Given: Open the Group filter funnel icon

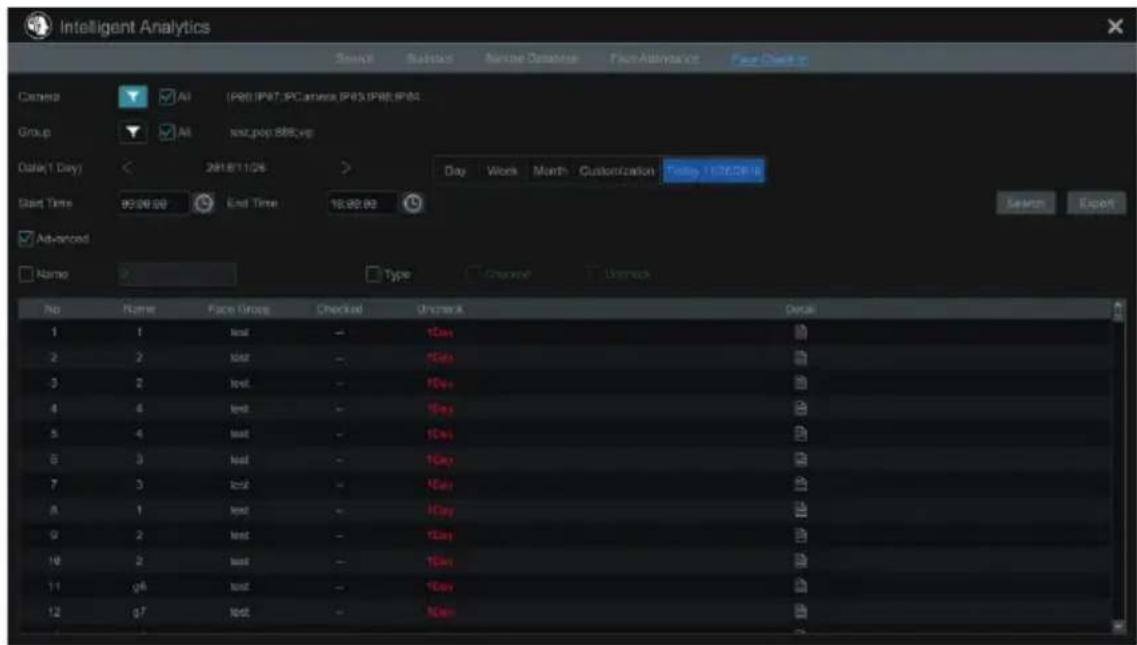Looking at the screenshot, I should 133,132.
